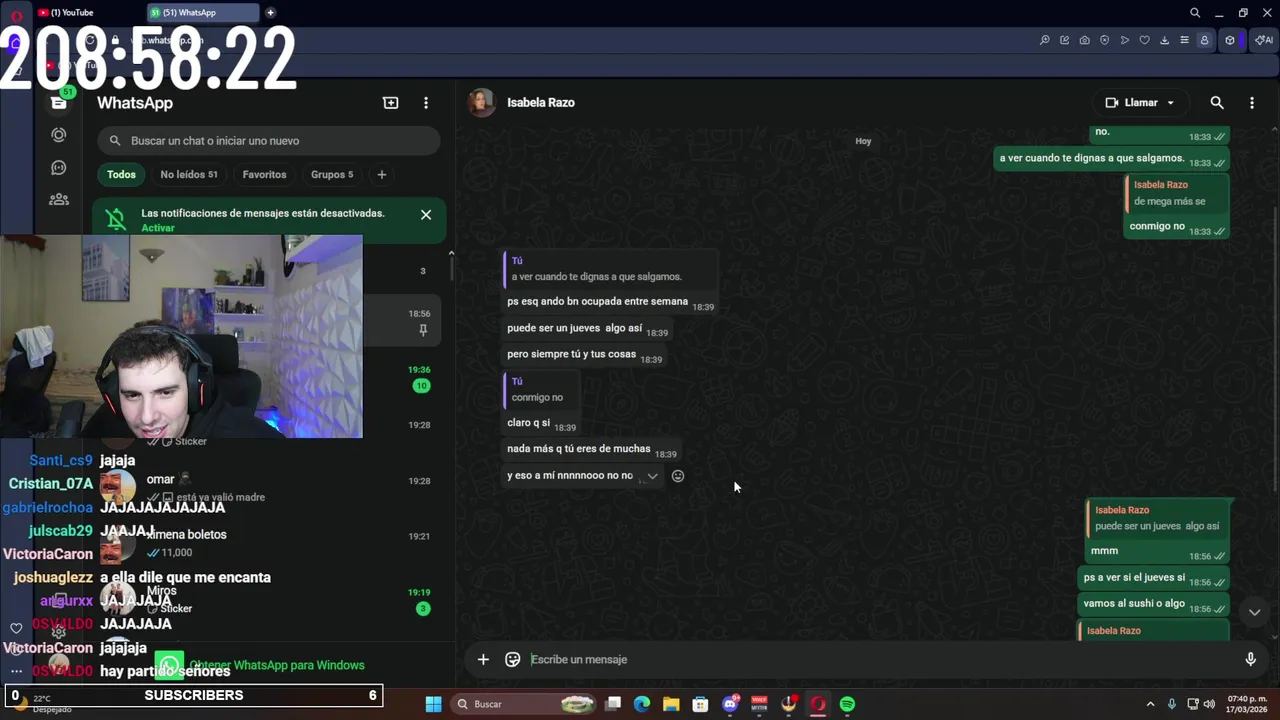Search within the Isabela Razo conversation
1280x720 pixels.
click(x=1217, y=102)
